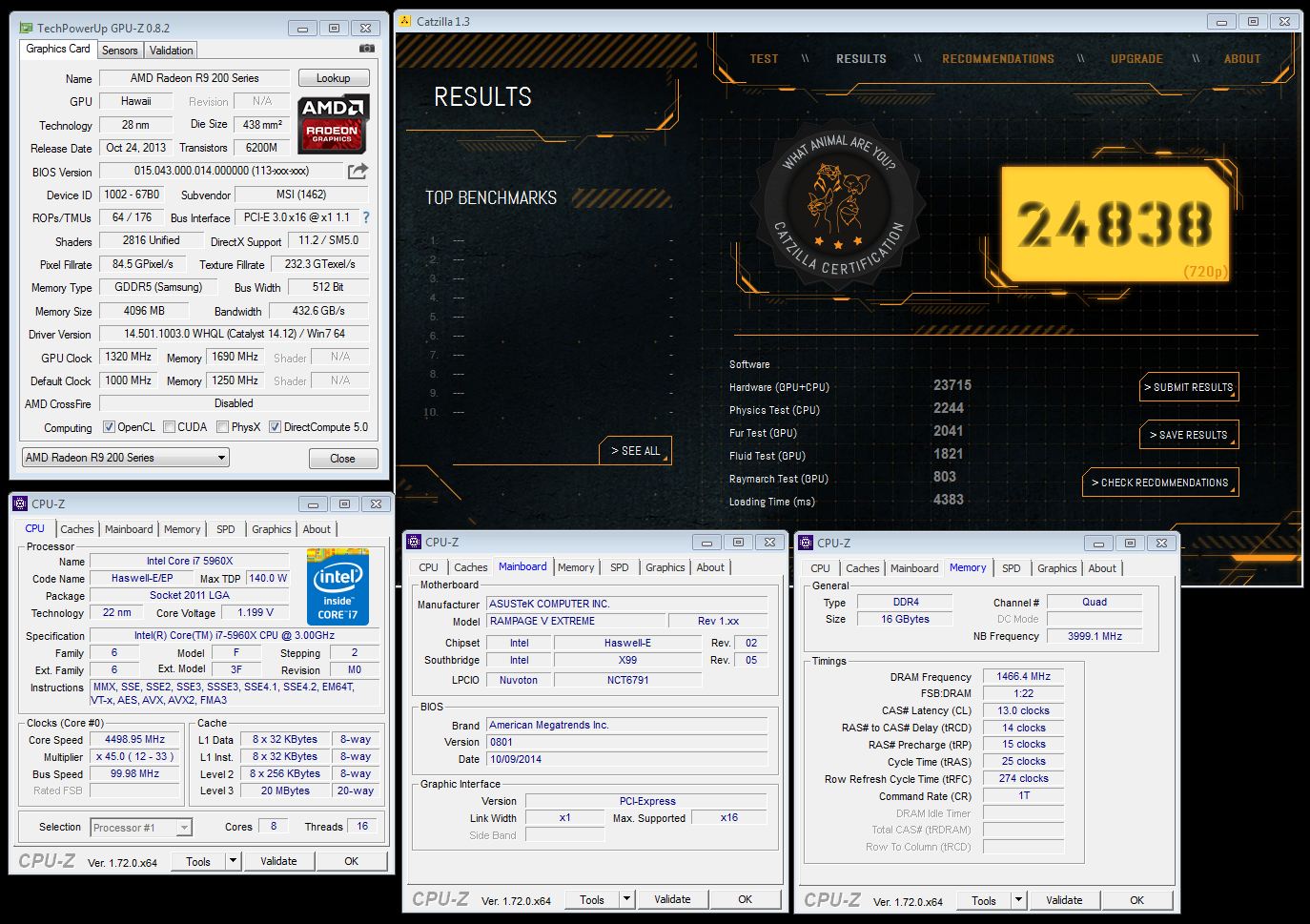Click the Catzilla certification badge

836,206
